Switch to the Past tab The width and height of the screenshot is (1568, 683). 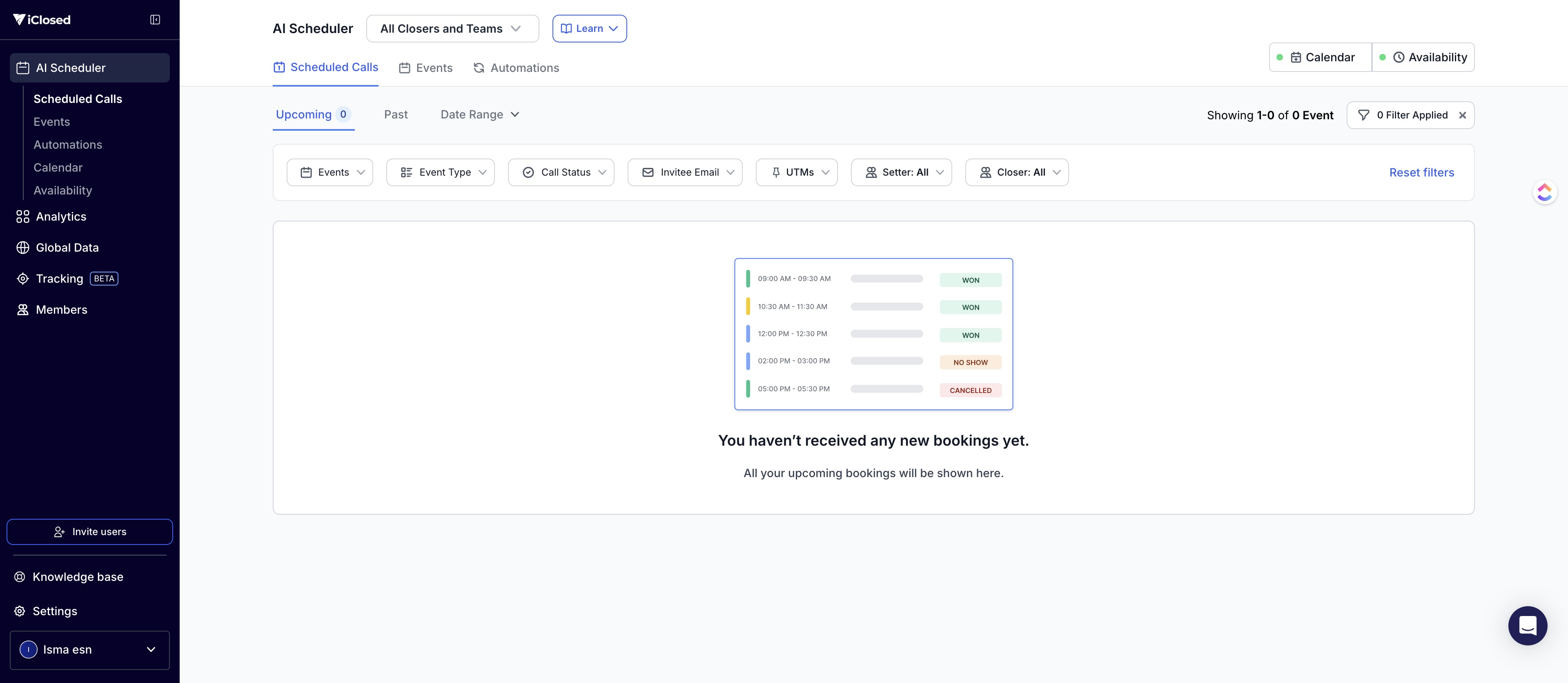point(396,114)
